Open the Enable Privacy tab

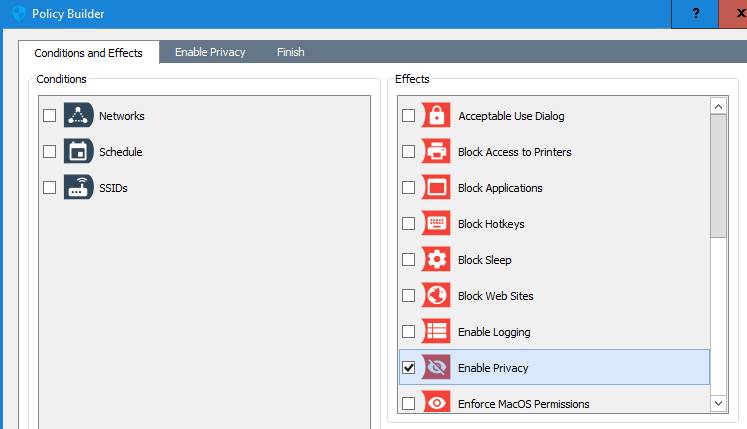[x=210, y=52]
